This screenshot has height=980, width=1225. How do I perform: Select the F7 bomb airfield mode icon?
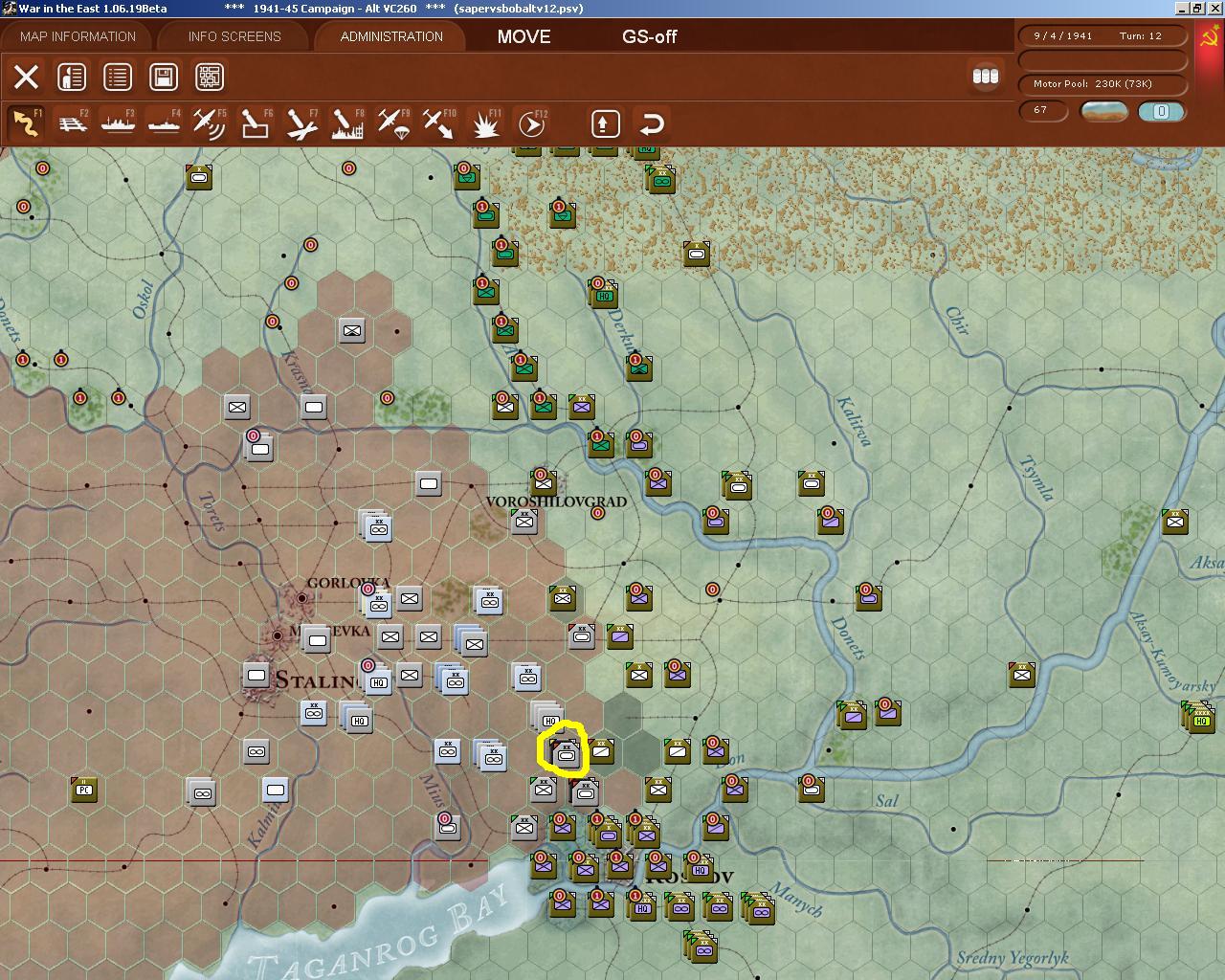(301, 123)
